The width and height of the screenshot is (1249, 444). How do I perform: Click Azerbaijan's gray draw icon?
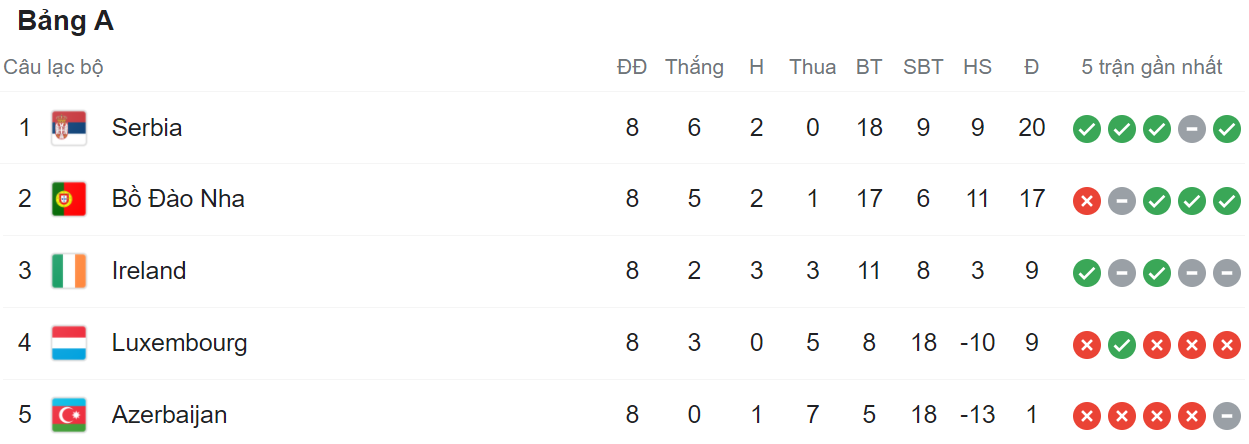point(1227,416)
